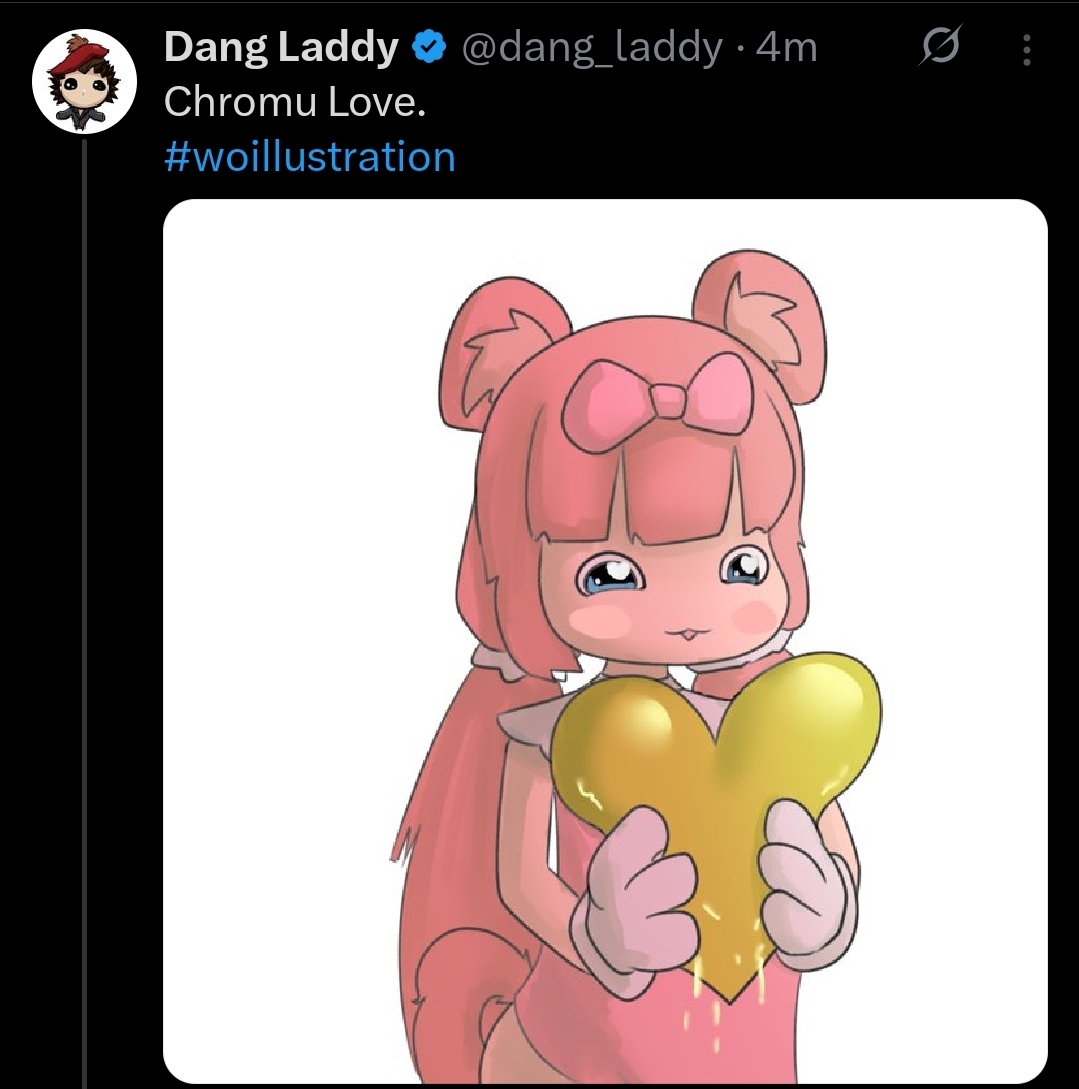The image size is (1079, 1089).
Task: Select the "Chromu Love." tweet text
Action: (x=294, y=102)
